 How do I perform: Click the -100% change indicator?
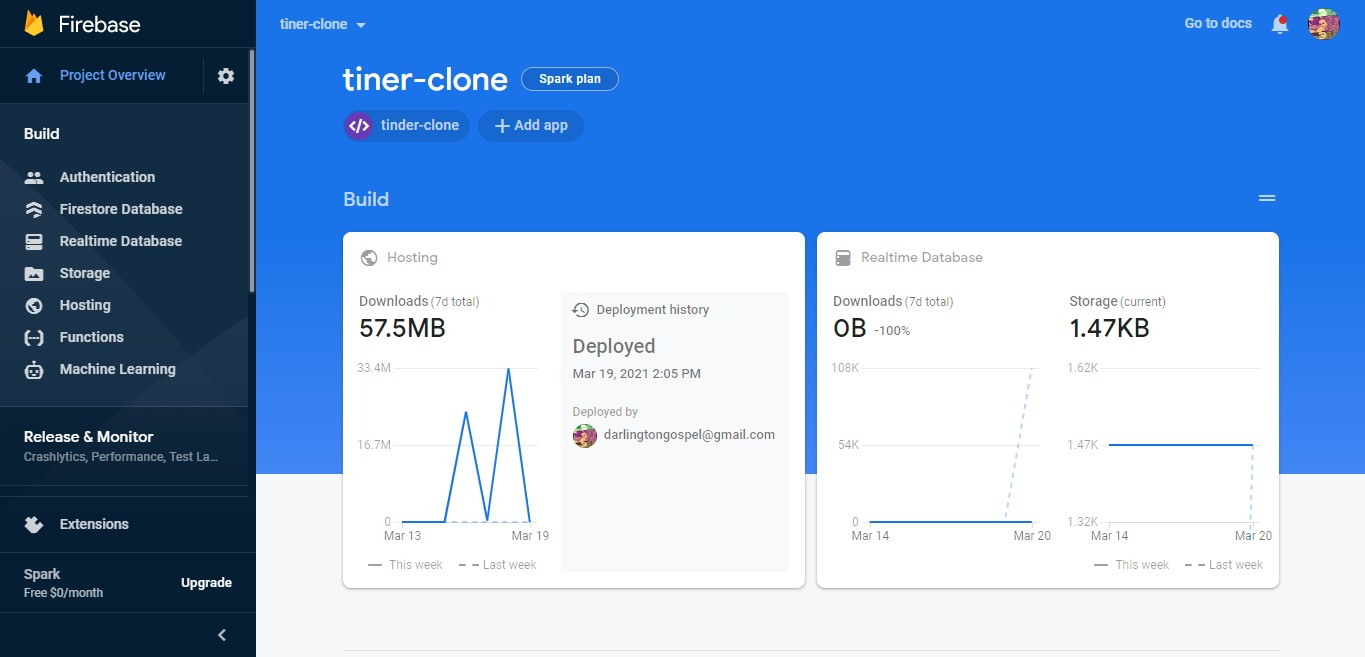point(892,331)
